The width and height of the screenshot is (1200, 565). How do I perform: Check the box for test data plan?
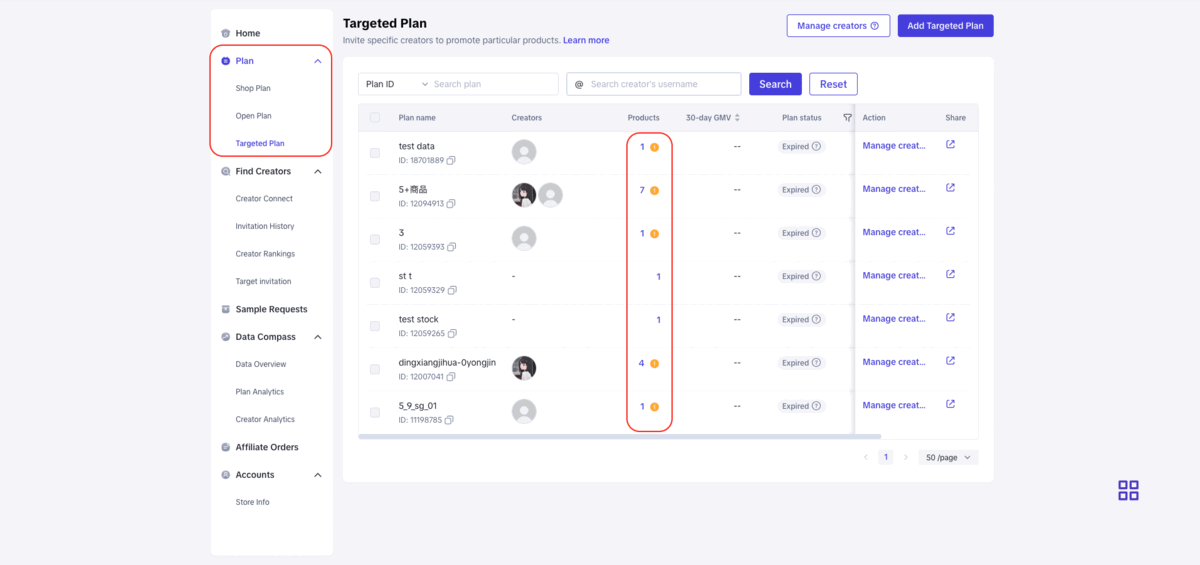[x=375, y=153]
